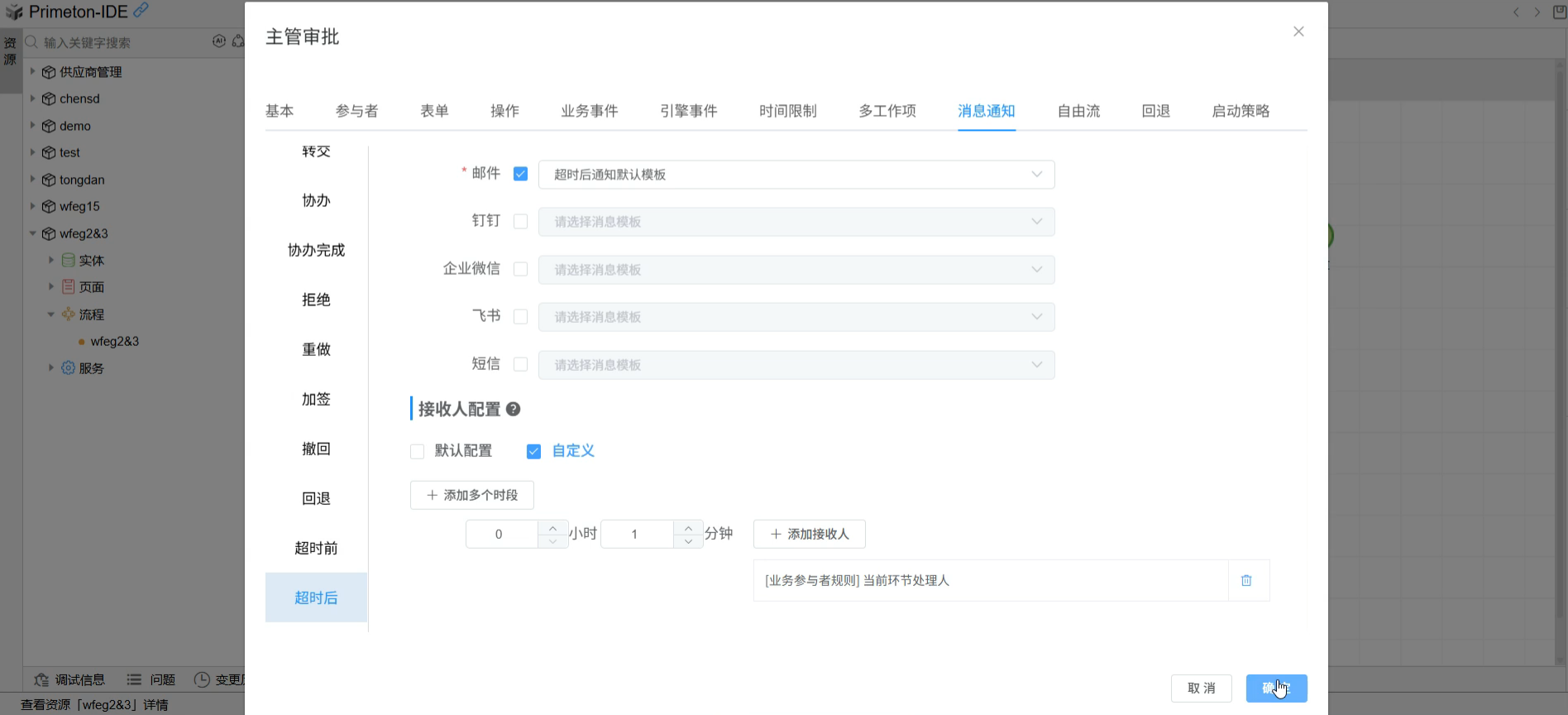Delete the current node handler recipient row
This screenshot has width=1568, height=715.
pyautogui.click(x=1246, y=581)
